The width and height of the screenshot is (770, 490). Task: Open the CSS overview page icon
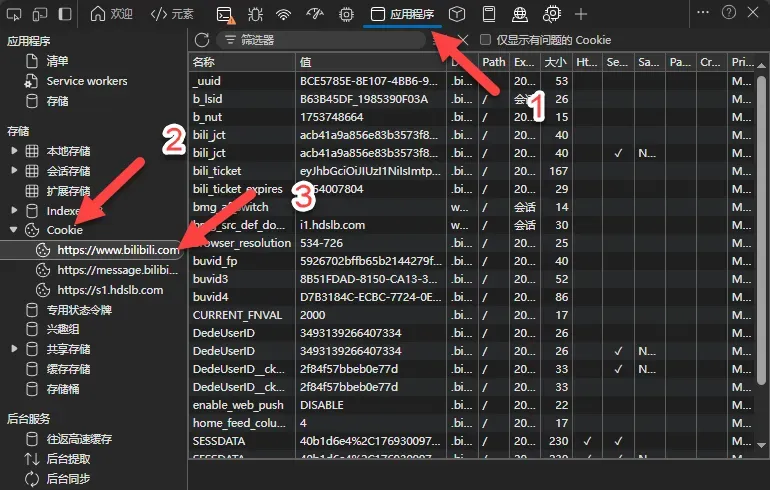(x=489, y=14)
